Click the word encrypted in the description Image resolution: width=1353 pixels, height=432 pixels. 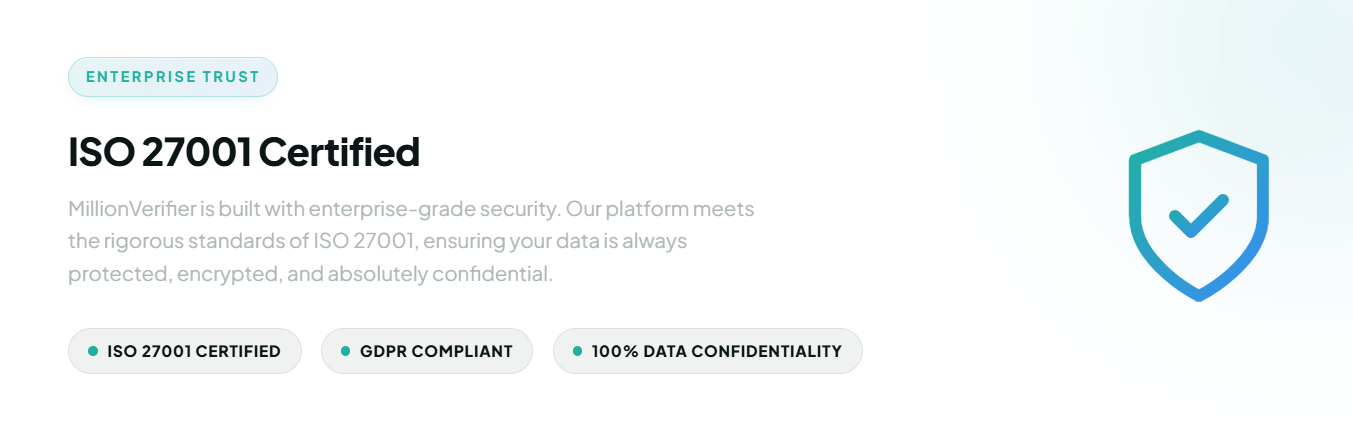[228, 274]
